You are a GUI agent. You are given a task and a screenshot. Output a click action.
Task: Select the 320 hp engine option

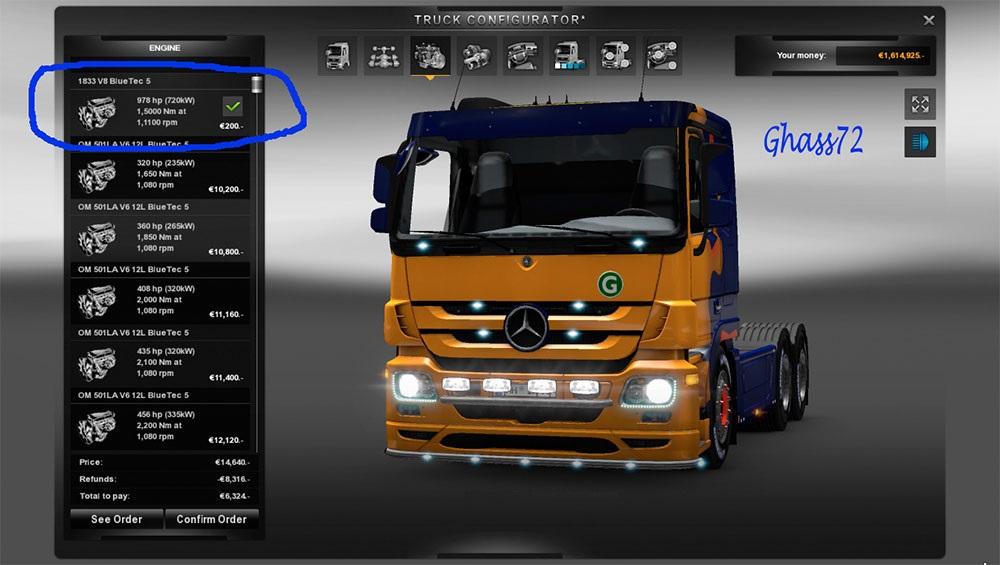point(160,174)
